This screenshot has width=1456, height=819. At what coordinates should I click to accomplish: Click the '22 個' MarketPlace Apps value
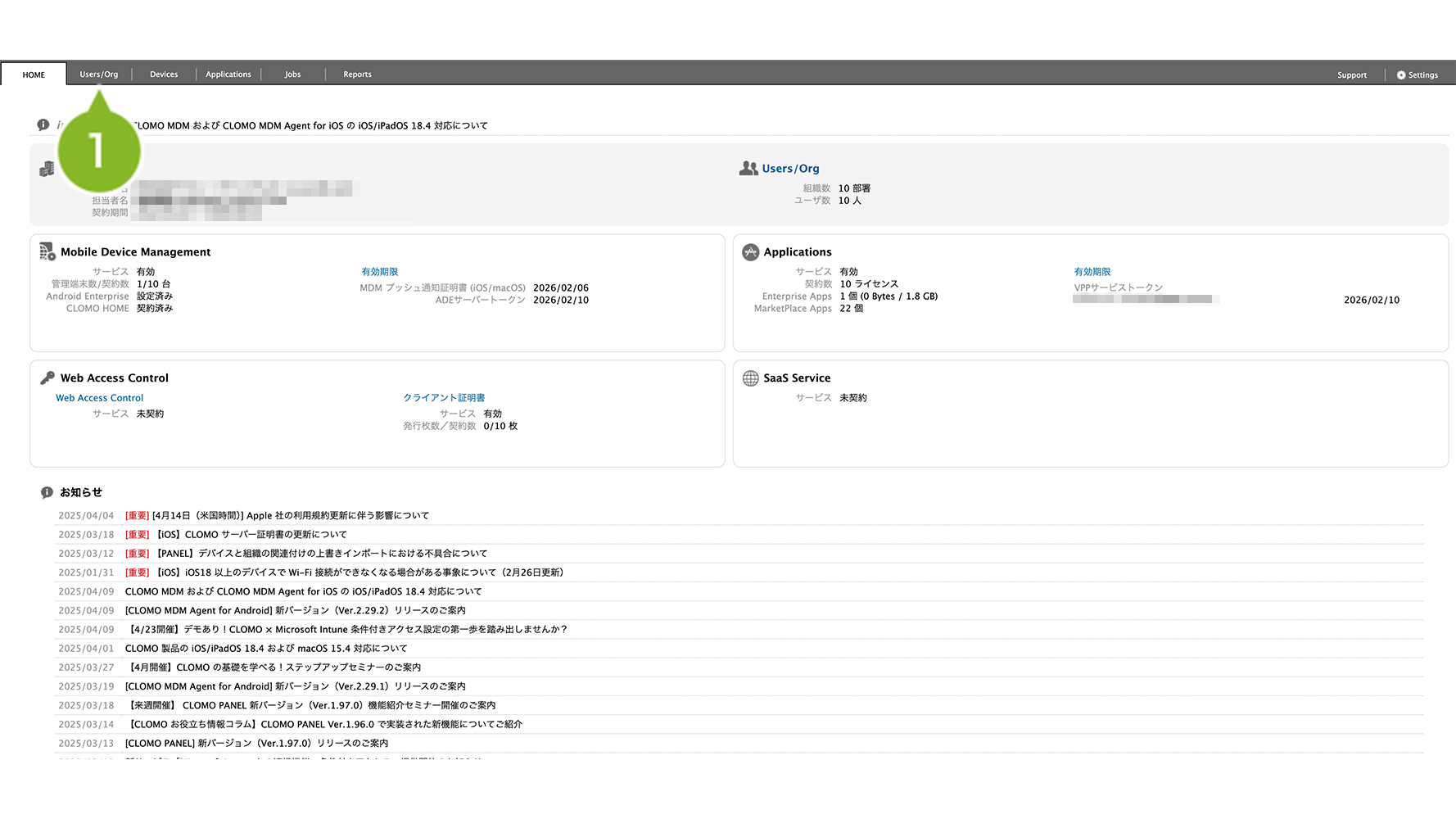point(852,309)
